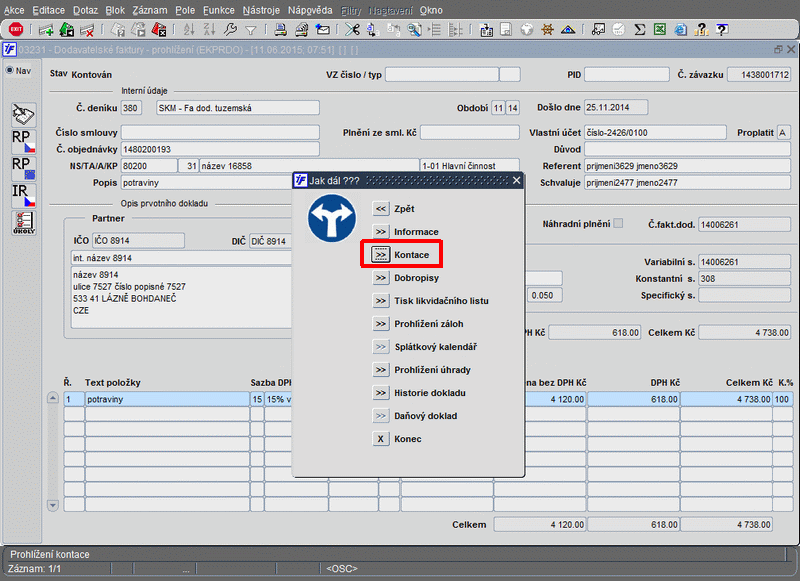Click the Č. deníku field 380
This screenshot has height=581, width=800.
(x=131, y=108)
